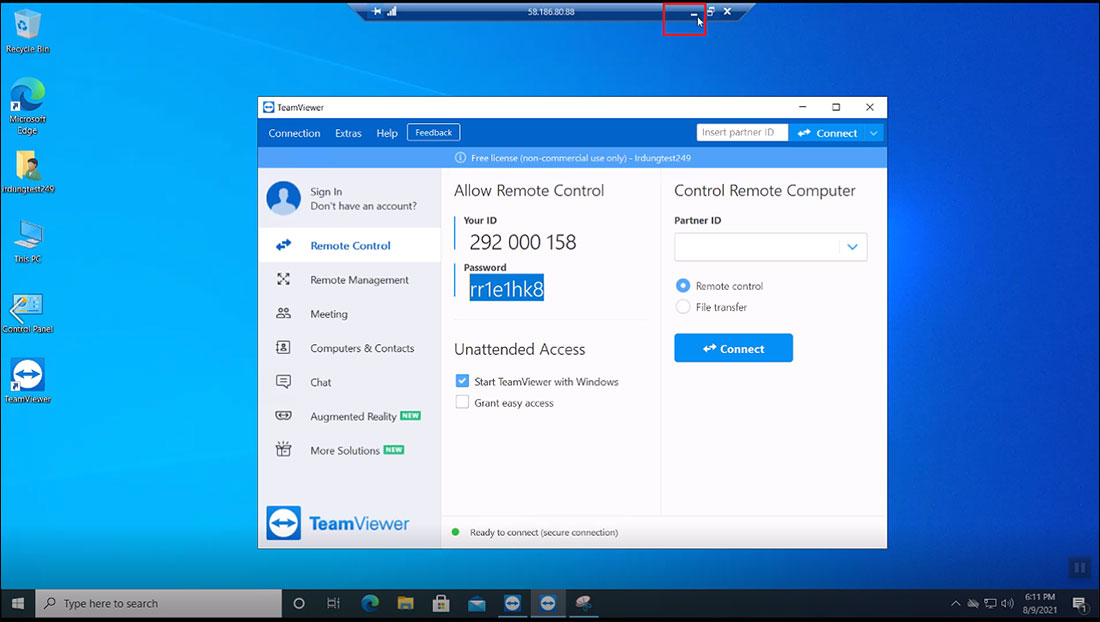Screen dimensions: 1100x622
Task: Expand the Partner ID dropdown chevron
Action: [852, 247]
